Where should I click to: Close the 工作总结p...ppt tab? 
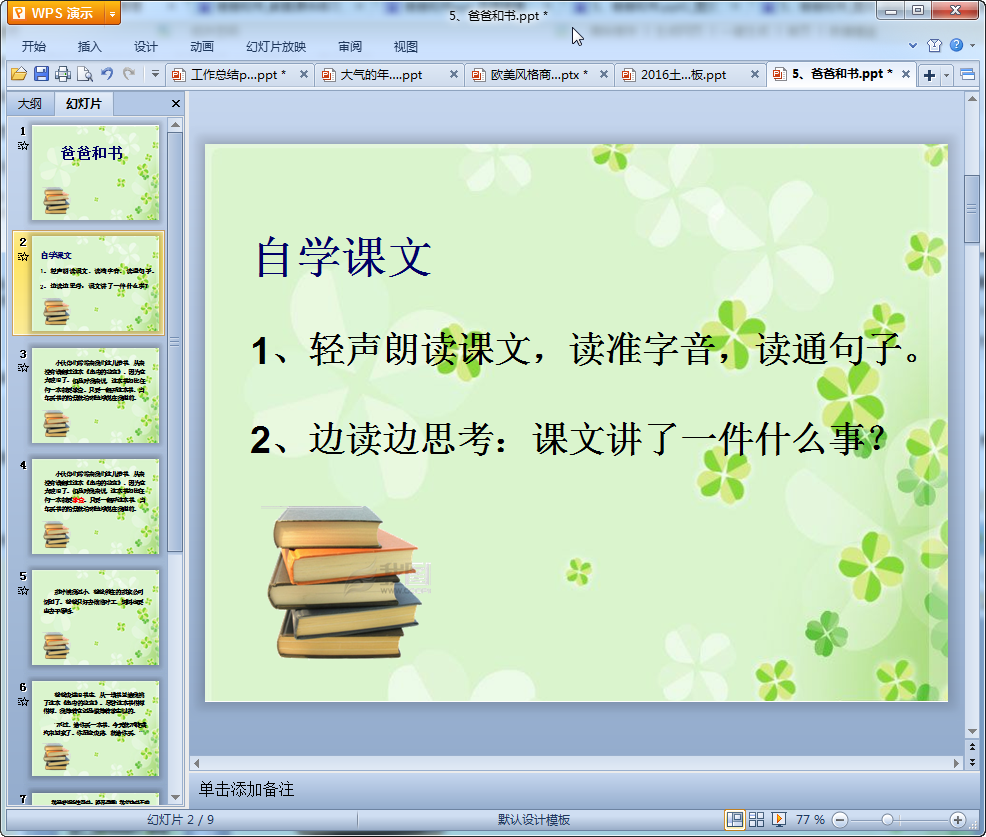(304, 74)
